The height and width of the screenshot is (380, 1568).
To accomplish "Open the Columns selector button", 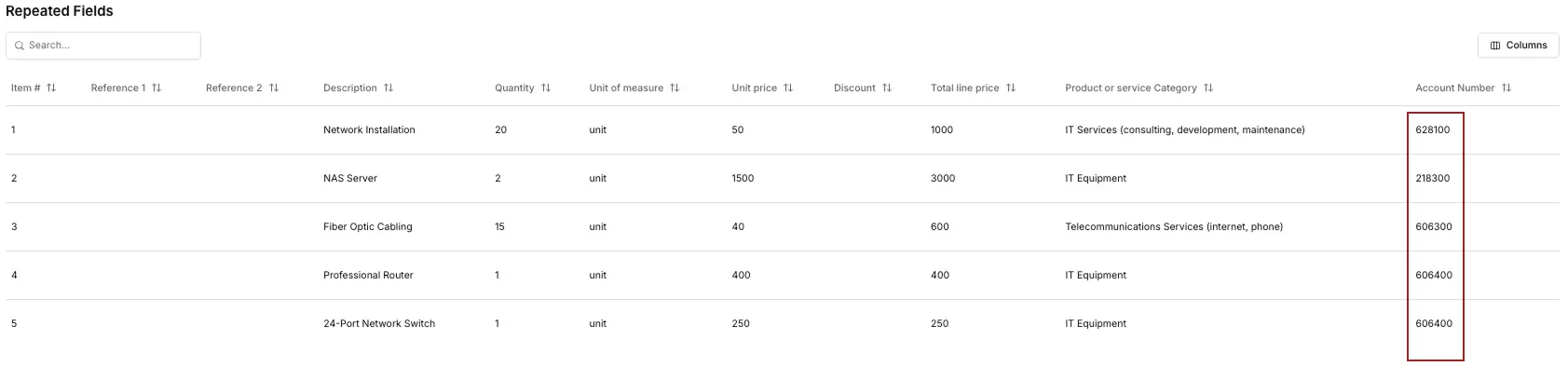I will 1518,45.
